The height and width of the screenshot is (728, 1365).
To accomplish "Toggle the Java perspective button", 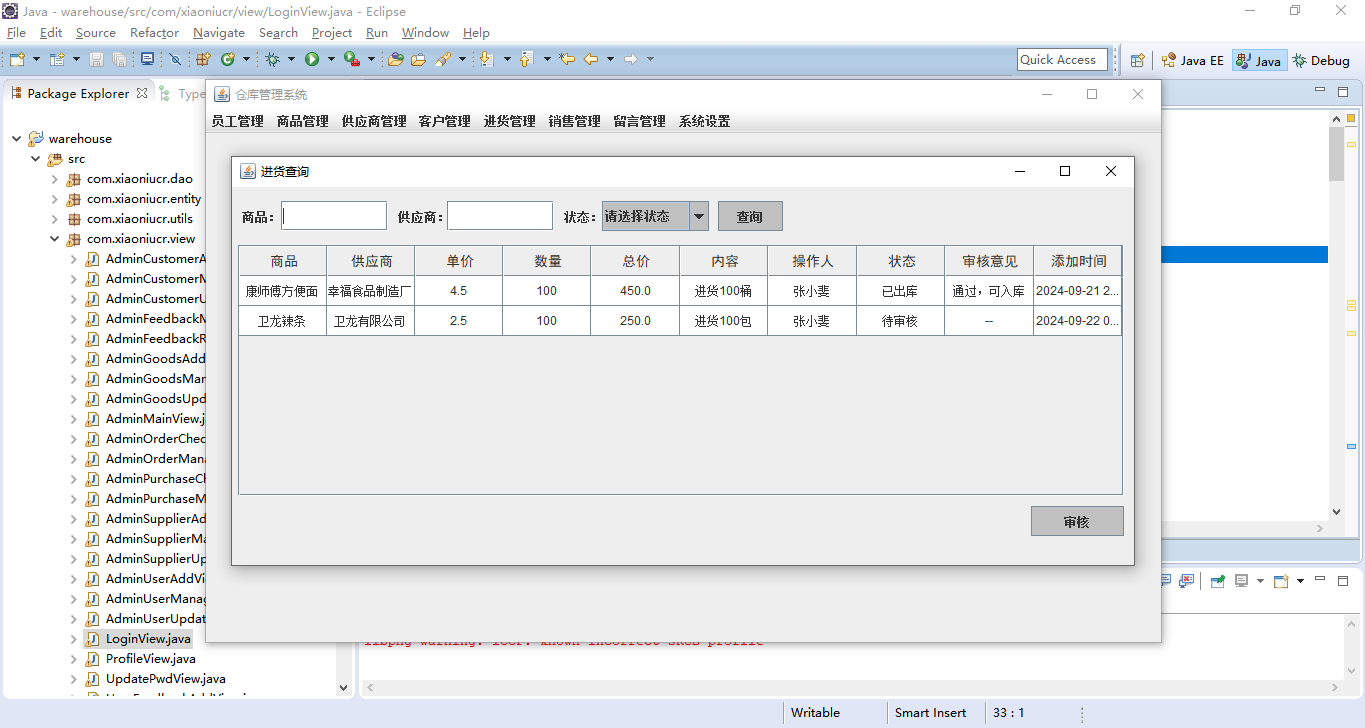I will click(1258, 60).
